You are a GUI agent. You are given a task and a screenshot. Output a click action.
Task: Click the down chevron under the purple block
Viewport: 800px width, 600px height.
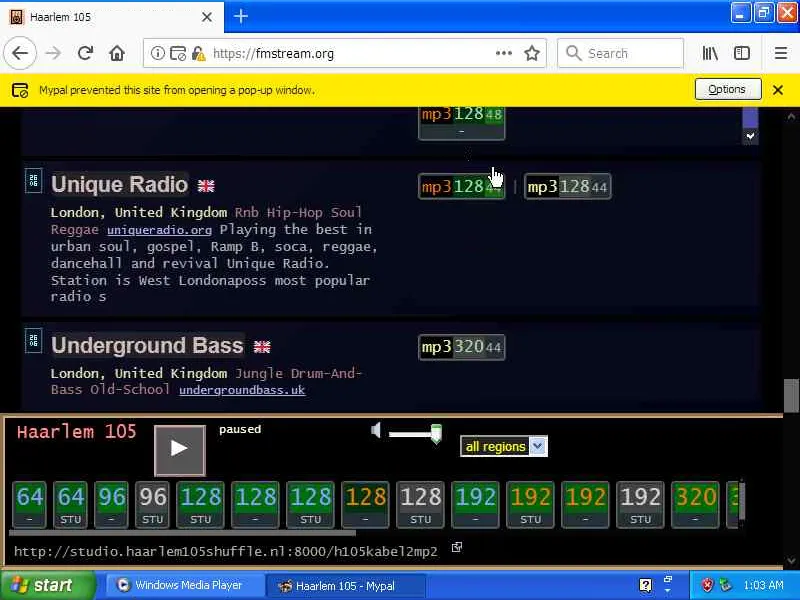(x=750, y=136)
